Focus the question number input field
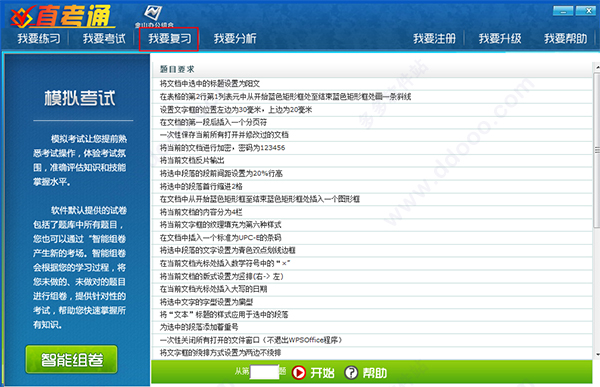This screenshot has width=600, height=387. click(x=264, y=372)
